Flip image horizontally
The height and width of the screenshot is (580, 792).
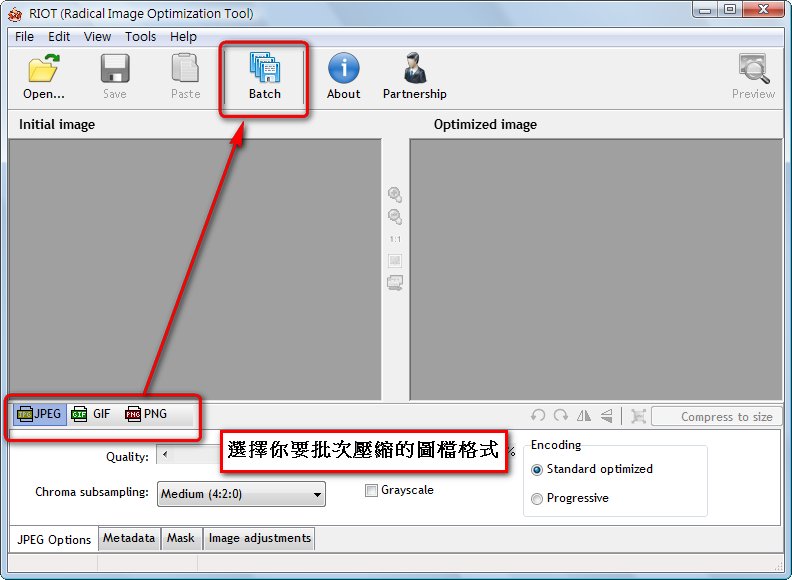click(584, 416)
